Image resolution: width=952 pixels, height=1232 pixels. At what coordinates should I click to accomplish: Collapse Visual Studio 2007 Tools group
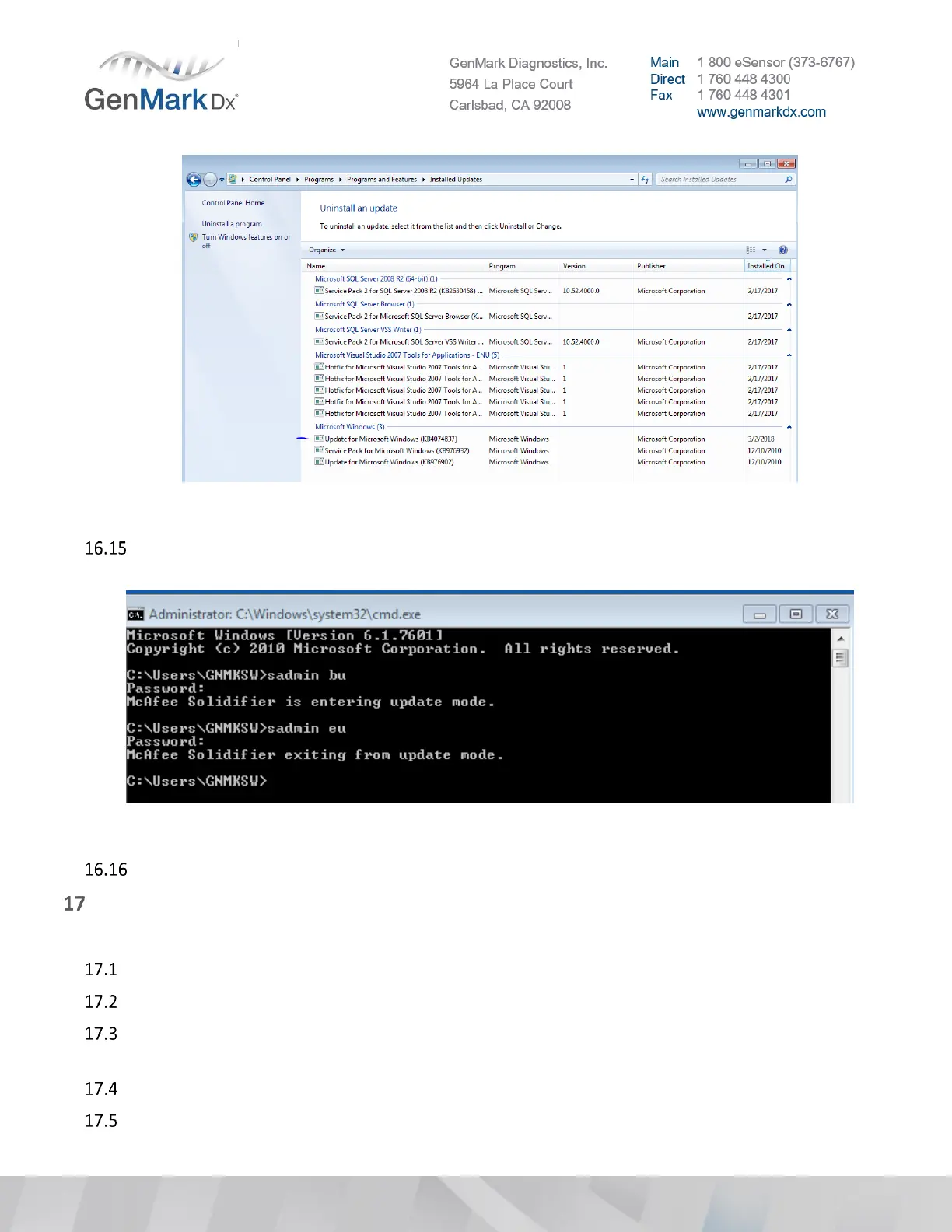pos(789,355)
